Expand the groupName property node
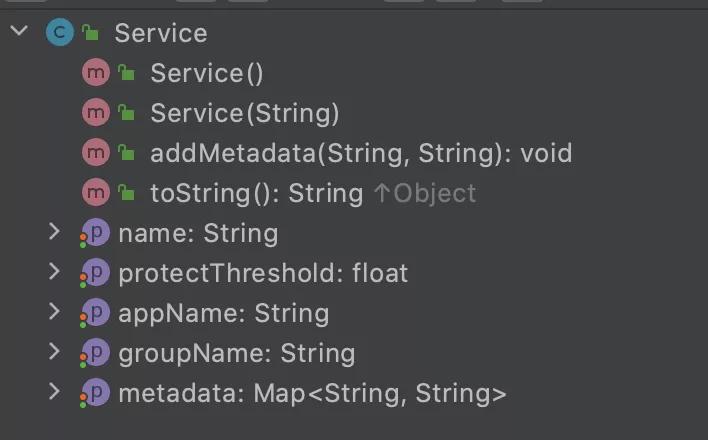The height and width of the screenshot is (440, 708). tap(55, 353)
